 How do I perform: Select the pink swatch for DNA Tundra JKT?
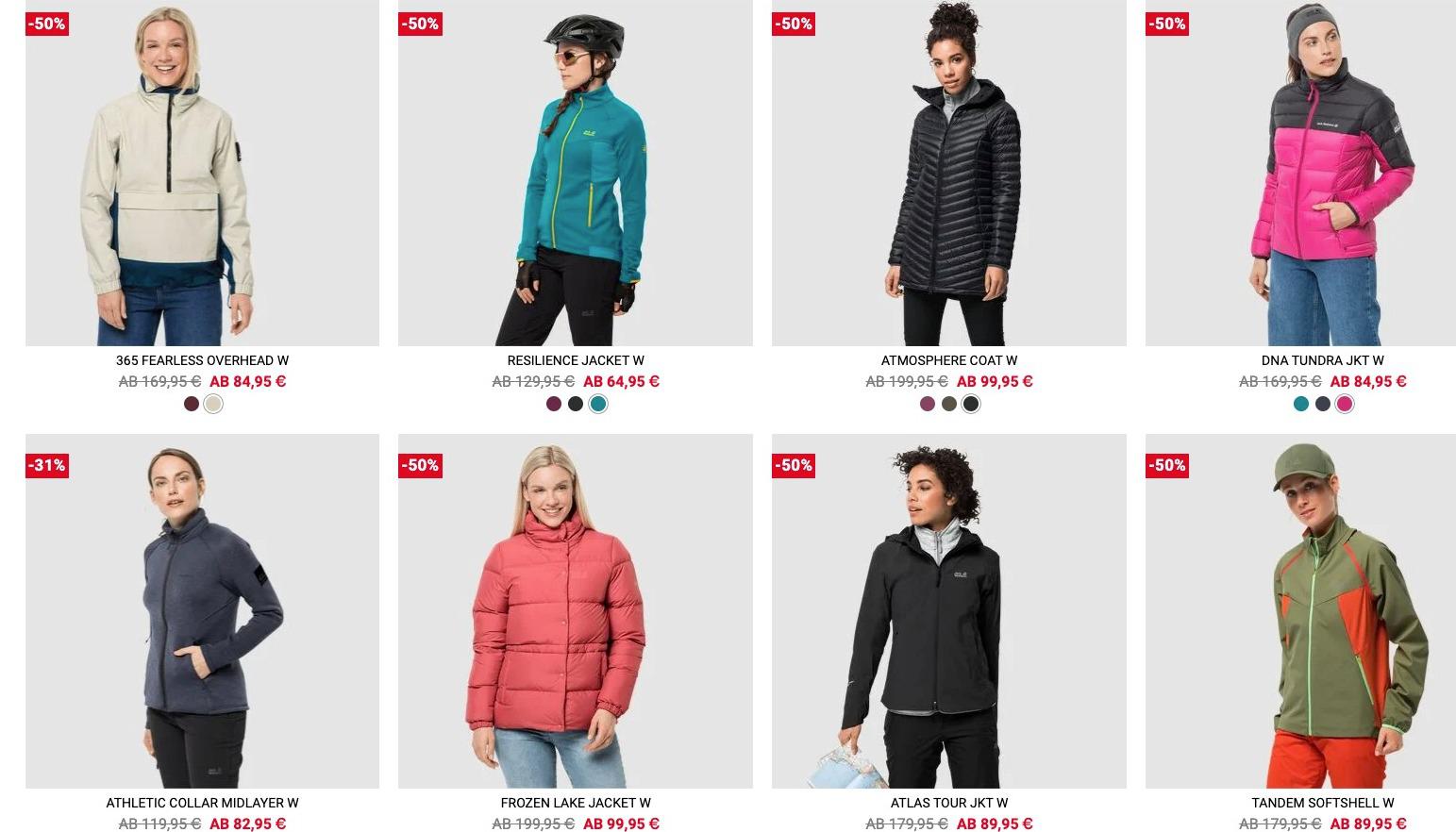pos(1345,404)
